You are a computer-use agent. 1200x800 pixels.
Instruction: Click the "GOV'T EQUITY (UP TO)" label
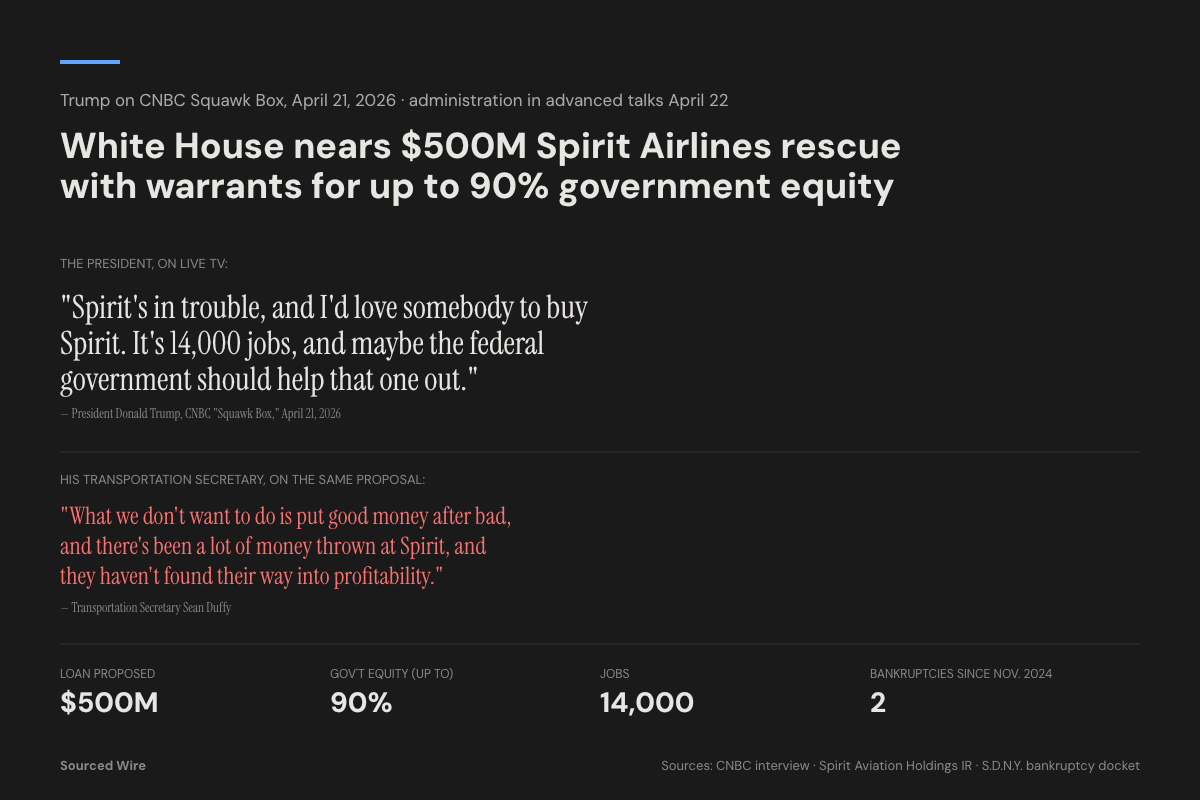[391, 674]
